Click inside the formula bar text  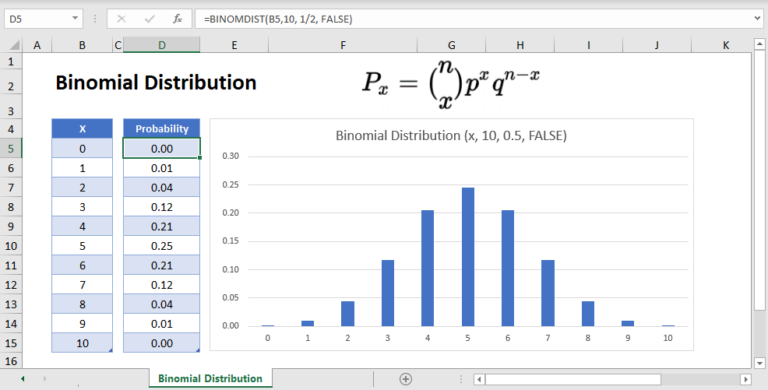click(x=278, y=19)
